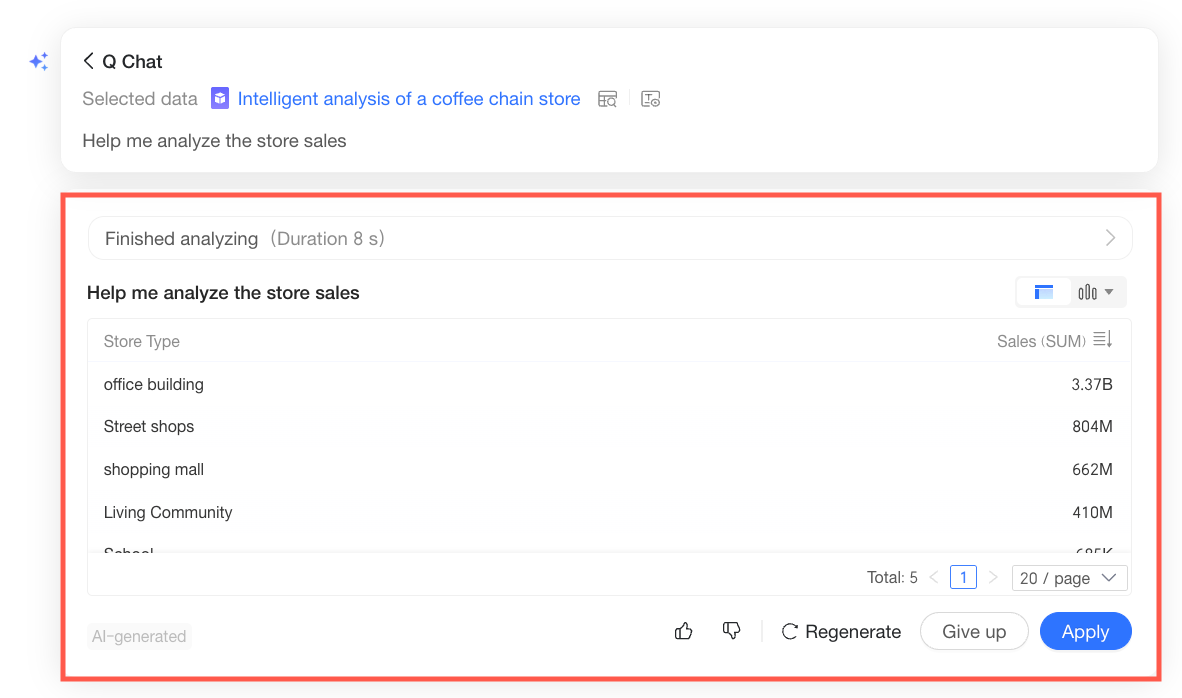Viewport: 1182px width, 698px height.
Task: Switch to table view
Action: coord(1043,292)
